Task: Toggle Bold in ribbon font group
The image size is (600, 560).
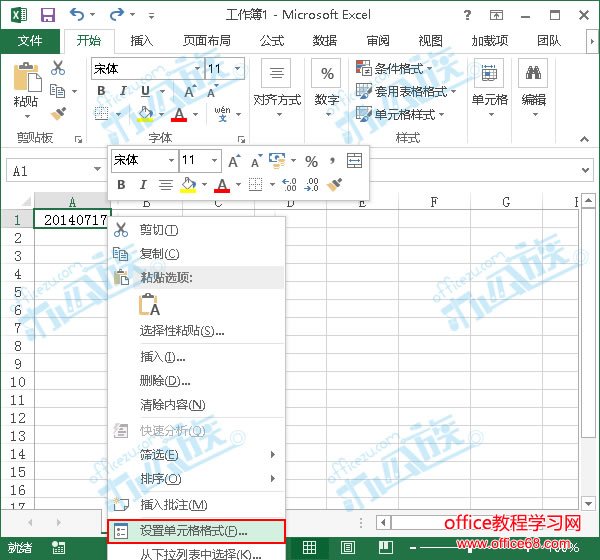Action: pyautogui.click(x=101, y=91)
